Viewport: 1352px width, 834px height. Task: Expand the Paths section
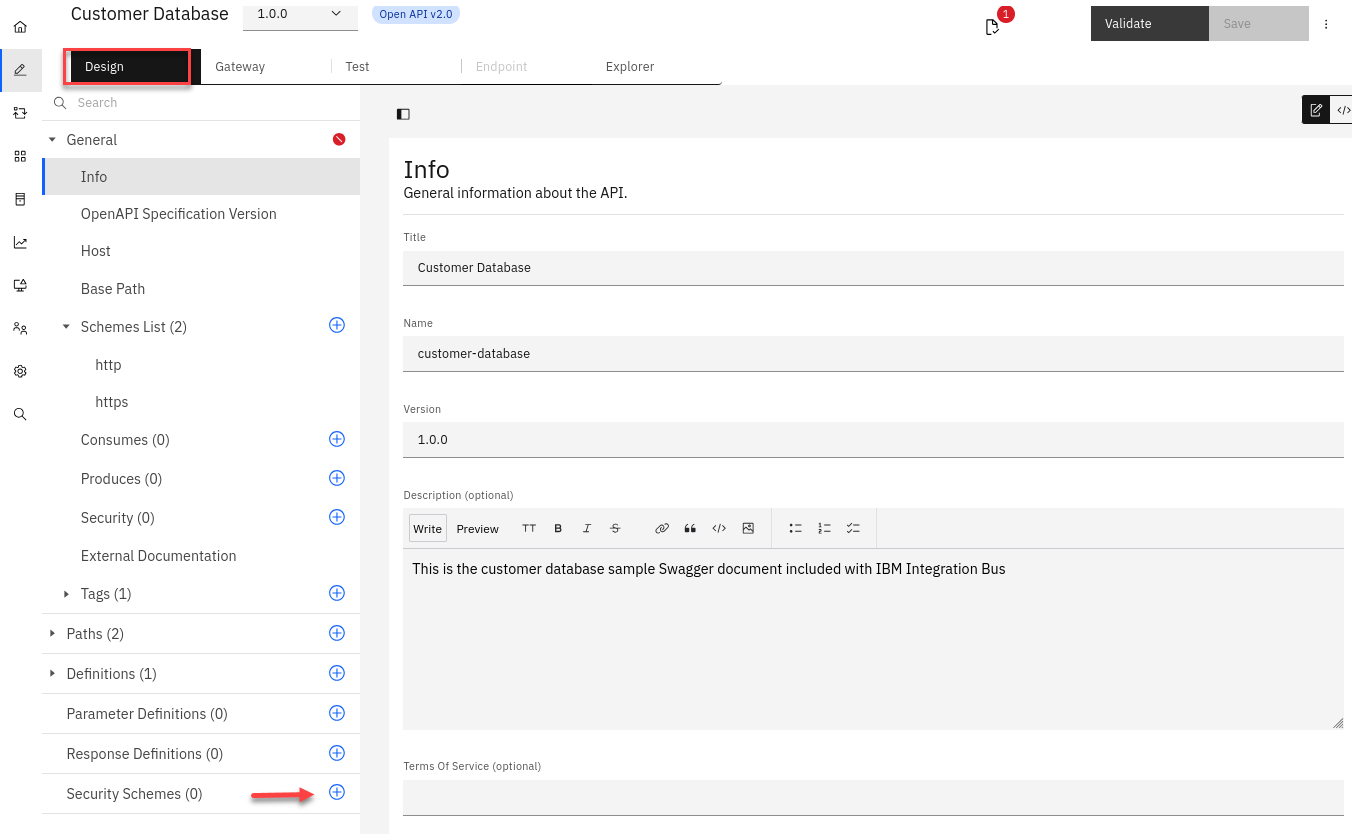point(53,633)
